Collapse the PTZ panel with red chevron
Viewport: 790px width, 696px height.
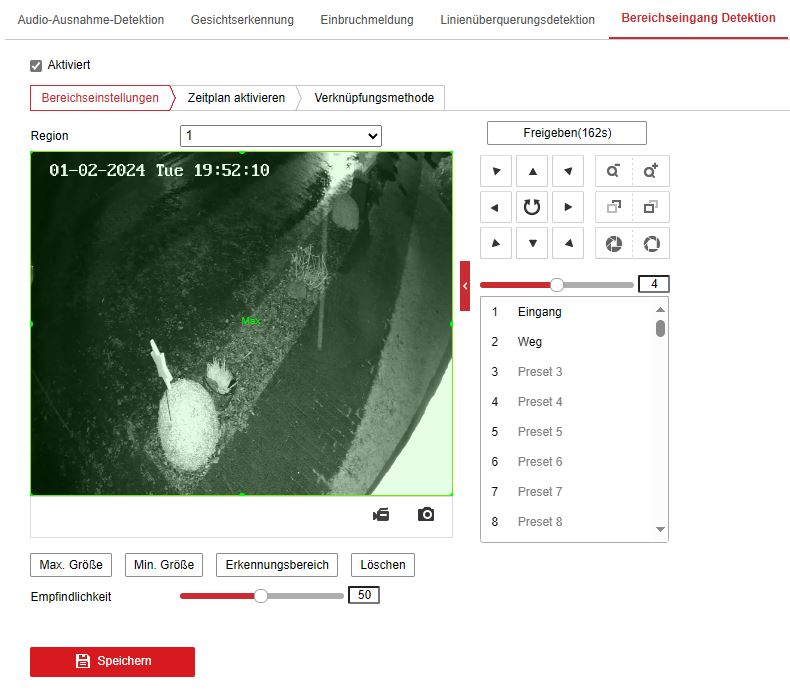[x=465, y=286]
